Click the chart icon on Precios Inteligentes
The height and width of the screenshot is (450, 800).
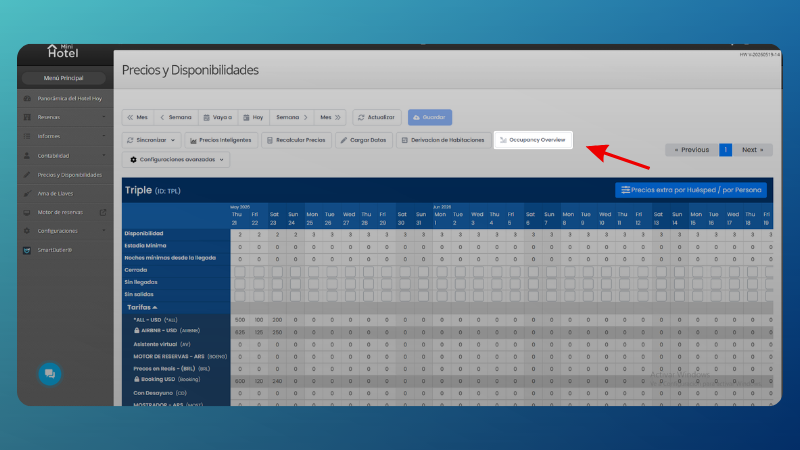click(x=193, y=140)
